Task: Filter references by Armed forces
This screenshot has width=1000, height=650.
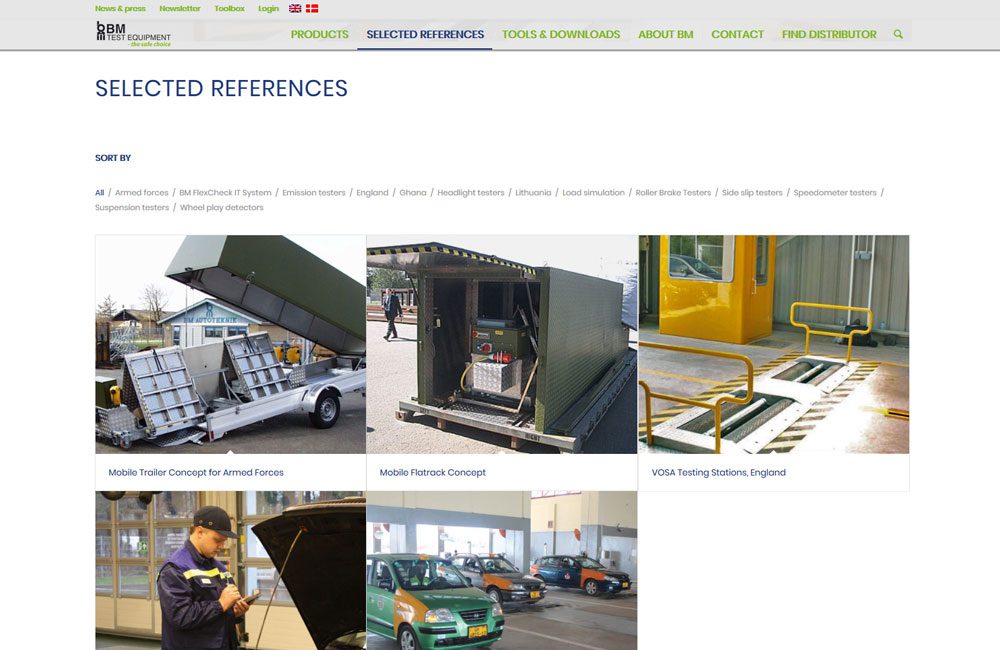Action: click(x=142, y=192)
